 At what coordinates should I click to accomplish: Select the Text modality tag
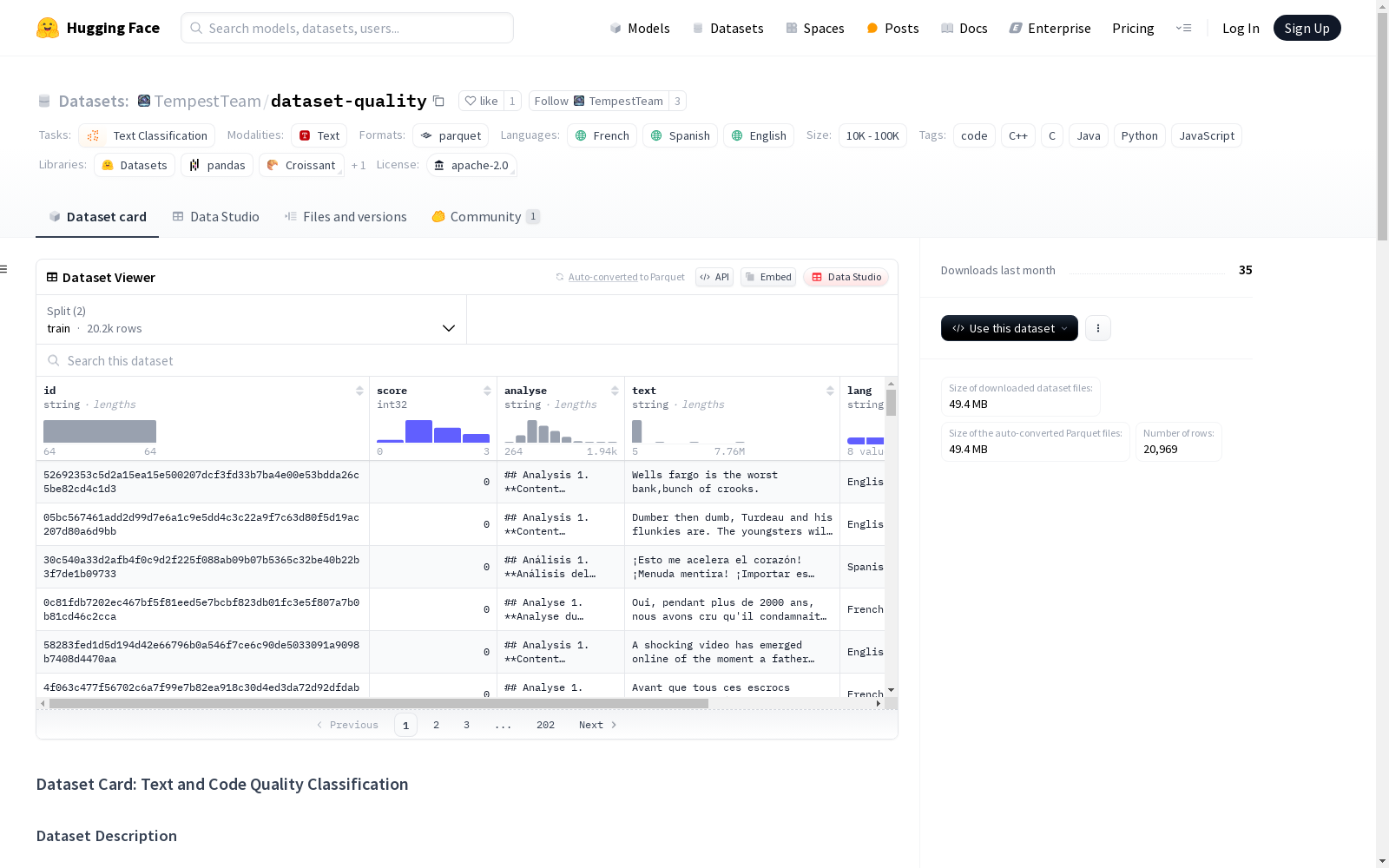(319, 135)
